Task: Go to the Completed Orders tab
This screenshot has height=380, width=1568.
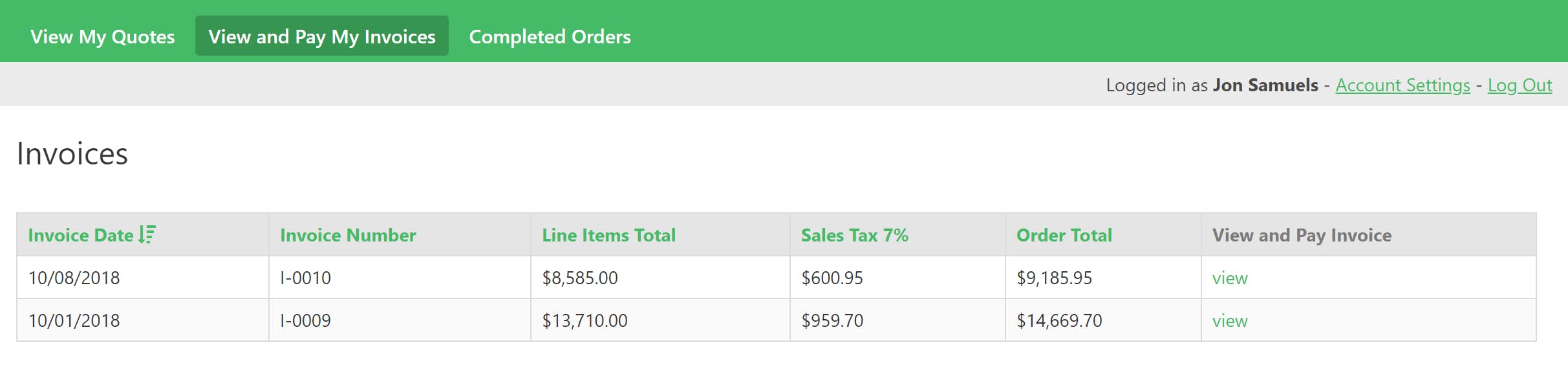Action: (550, 36)
